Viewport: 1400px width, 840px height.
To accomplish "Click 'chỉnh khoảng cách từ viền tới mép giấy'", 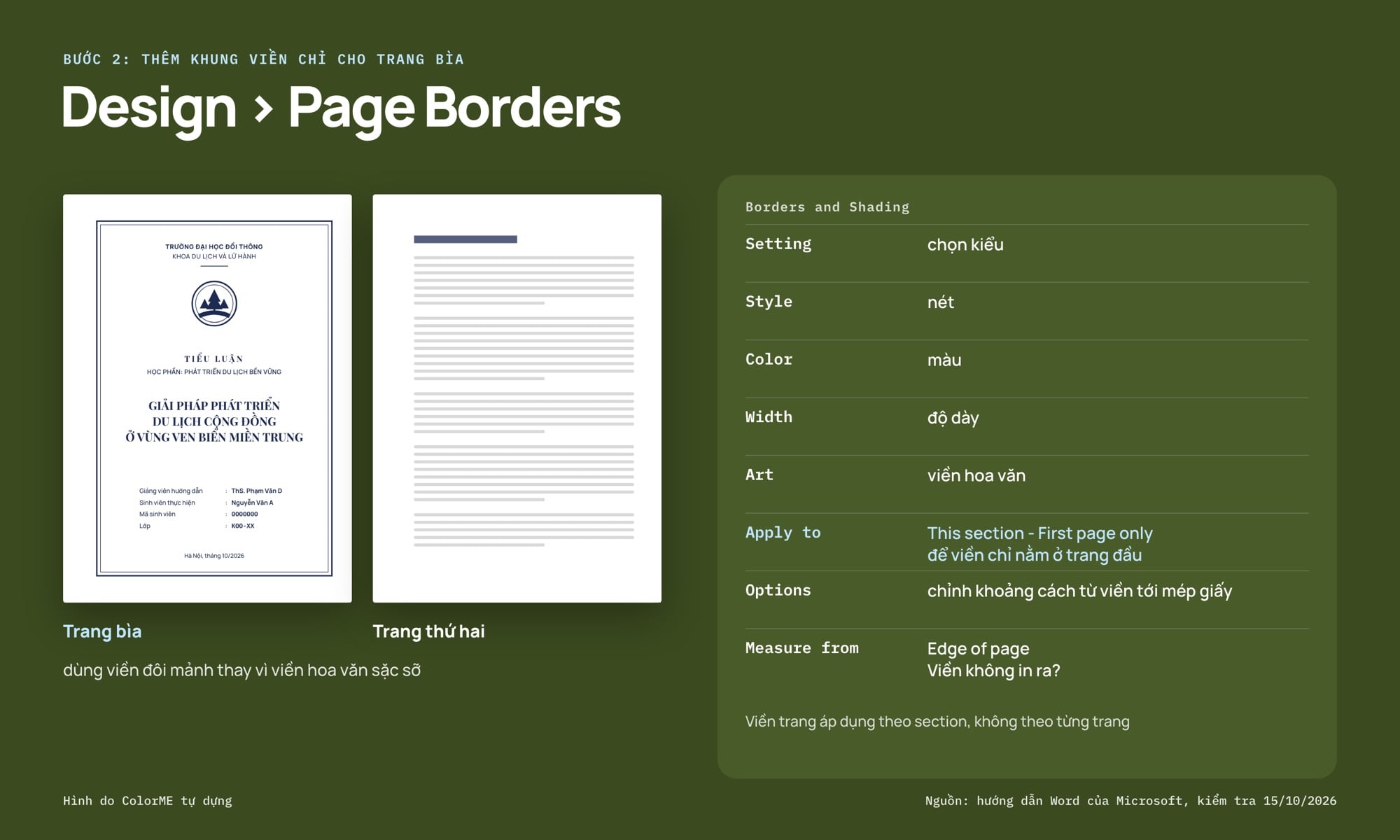I will (x=1079, y=591).
